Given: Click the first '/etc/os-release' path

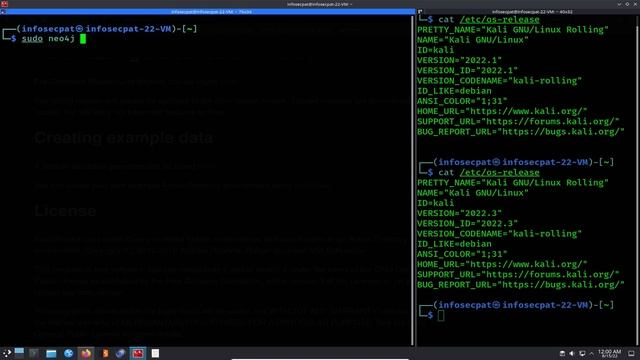Looking at the screenshot, I should point(500,20).
